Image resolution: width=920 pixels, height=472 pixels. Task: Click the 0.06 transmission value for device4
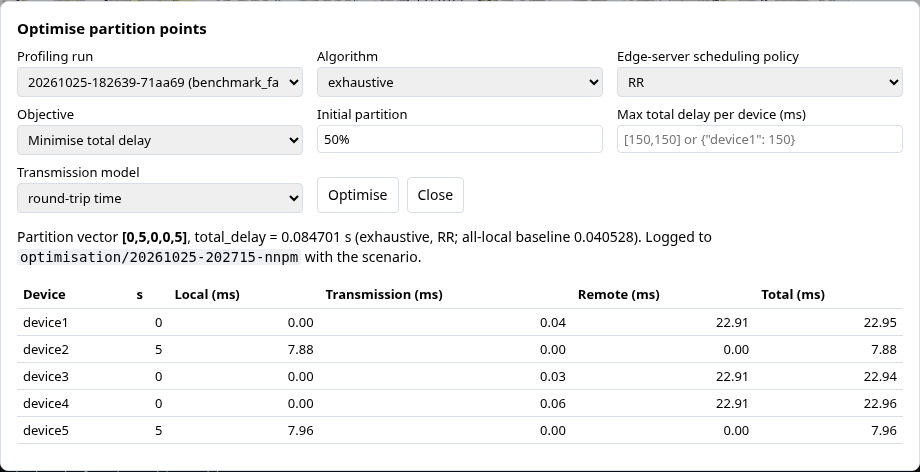(553, 403)
